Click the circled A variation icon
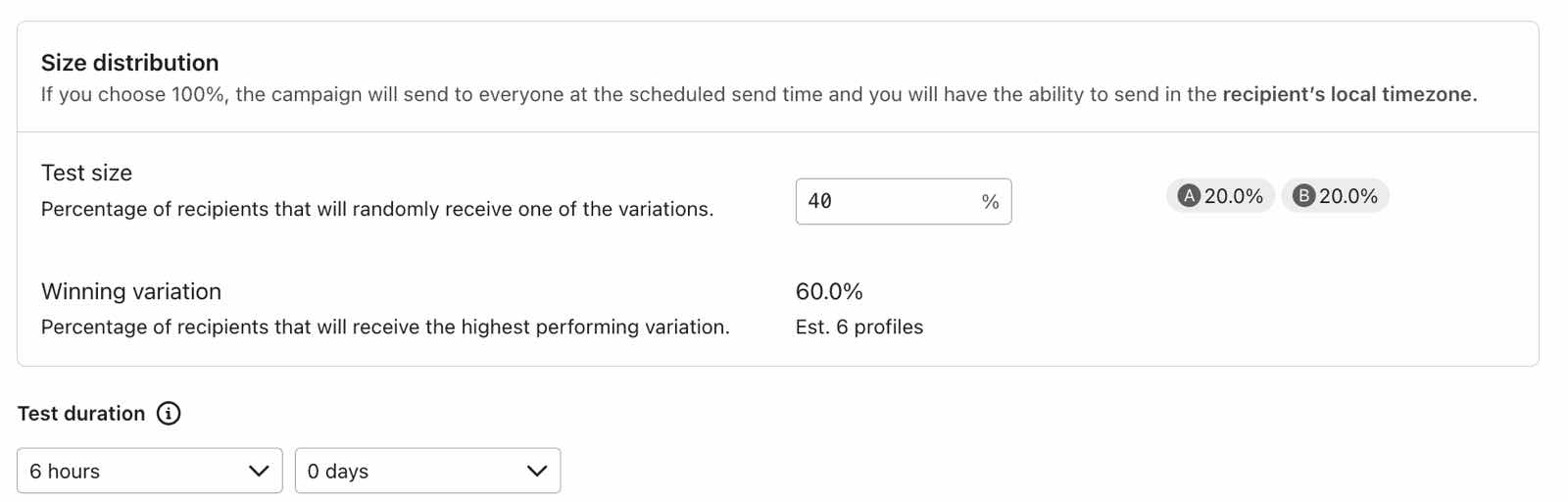 [x=1189, y=196]
